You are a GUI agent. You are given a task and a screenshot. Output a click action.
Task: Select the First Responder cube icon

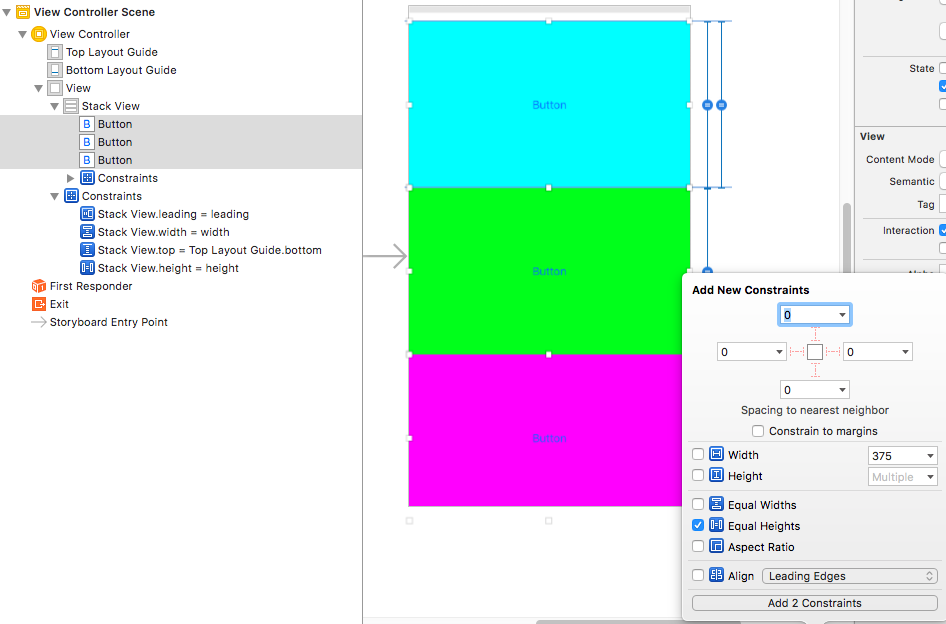coord(39,286)
